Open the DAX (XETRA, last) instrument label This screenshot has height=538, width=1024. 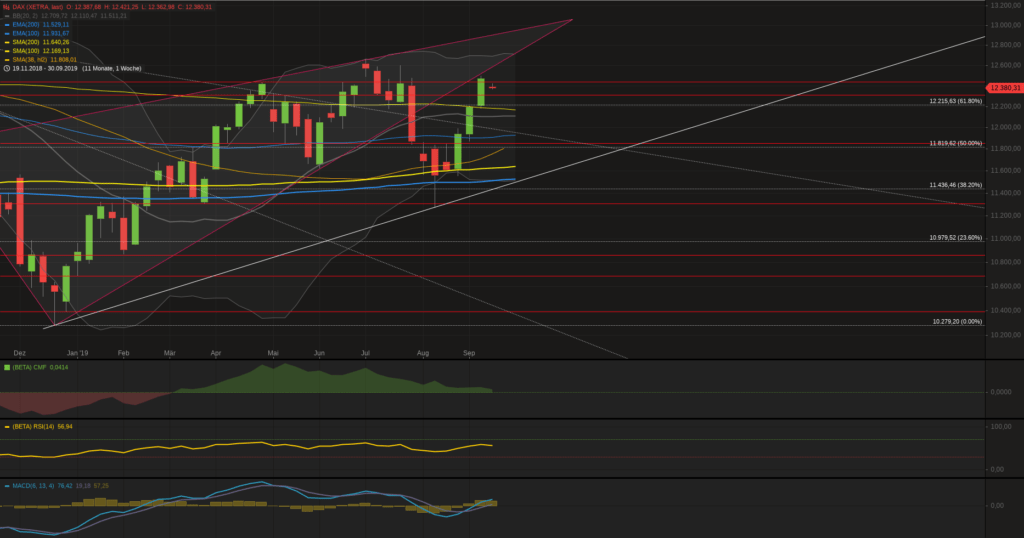point(38,7)
